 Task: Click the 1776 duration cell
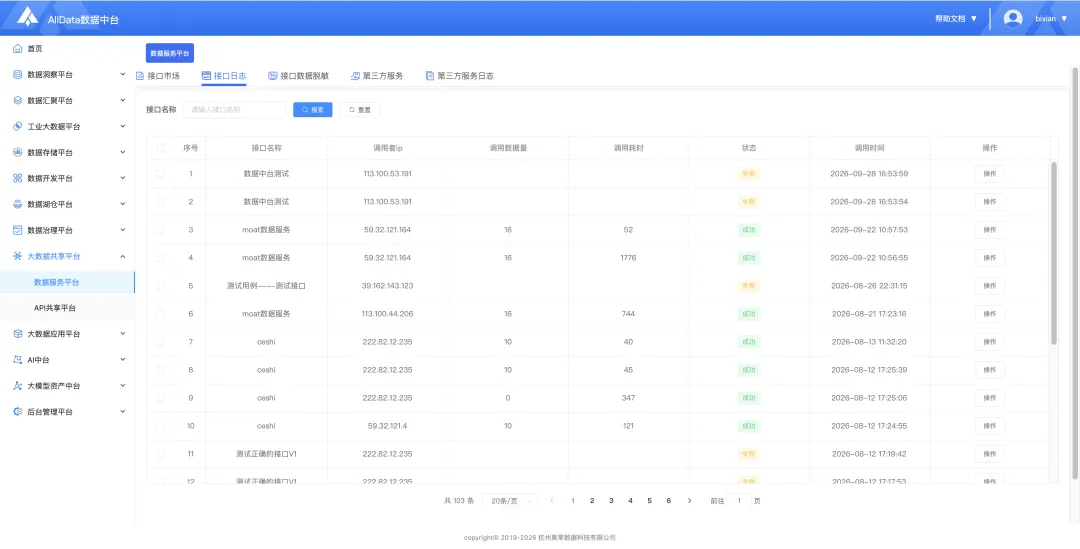(x=628, y=258)
